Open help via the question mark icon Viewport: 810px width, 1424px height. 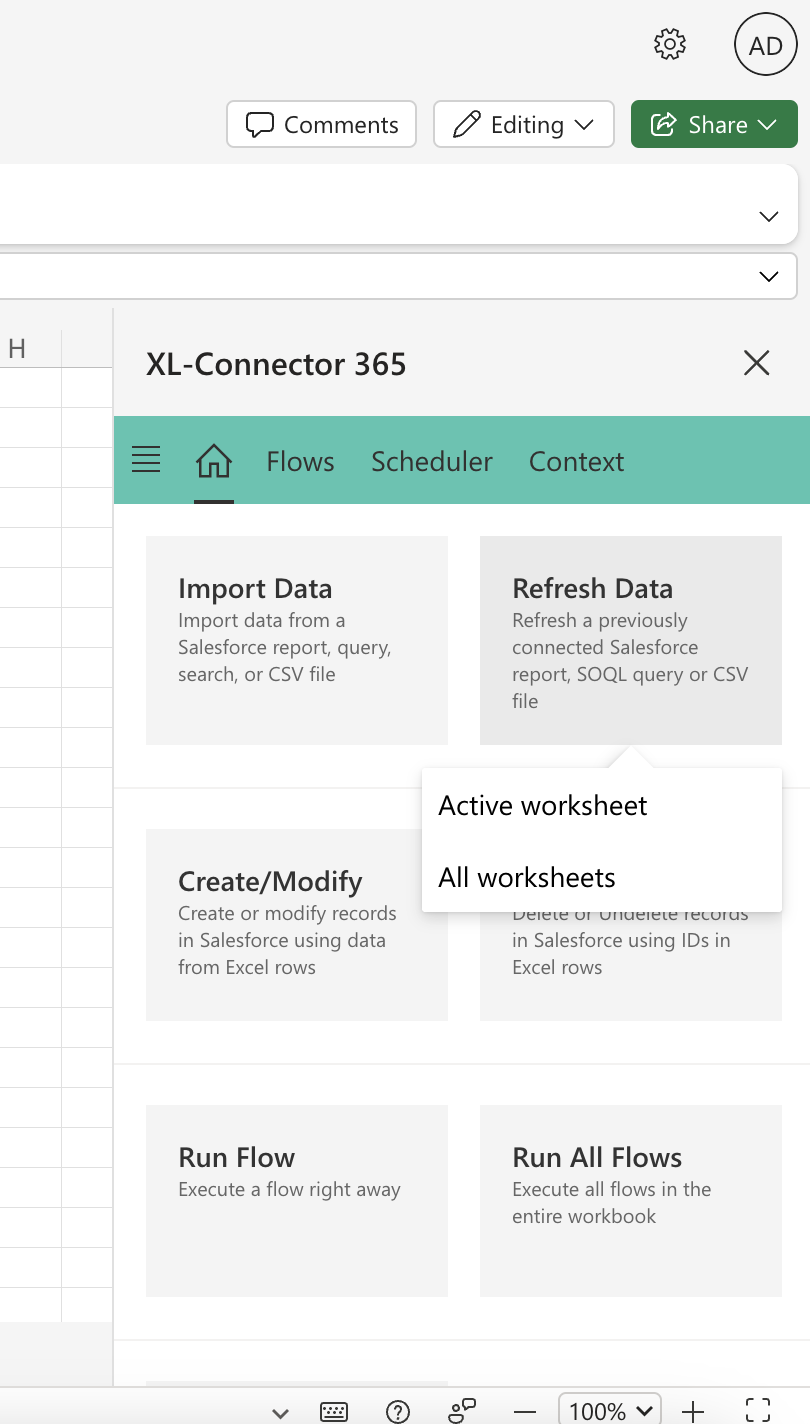pos(398,1411)
